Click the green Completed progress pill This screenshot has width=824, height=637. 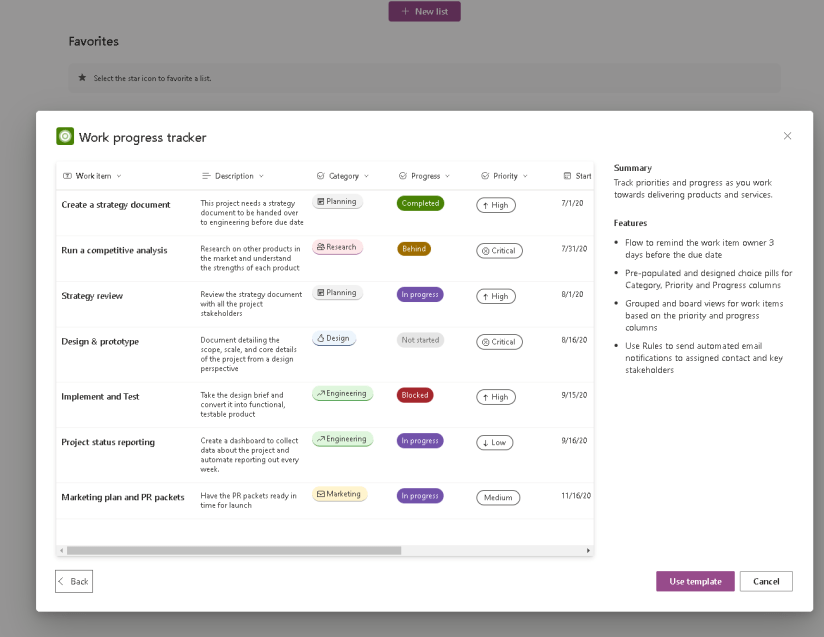pos(420,202)
